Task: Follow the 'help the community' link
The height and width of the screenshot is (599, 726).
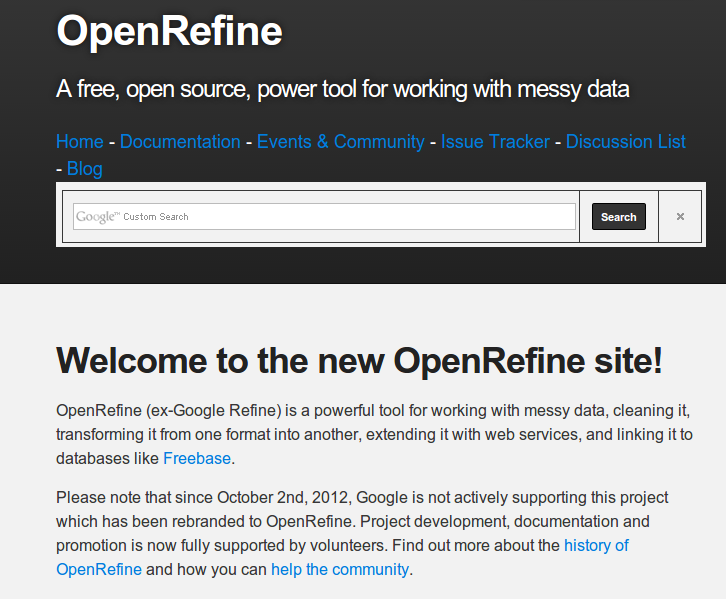Action: pos(340,569)
